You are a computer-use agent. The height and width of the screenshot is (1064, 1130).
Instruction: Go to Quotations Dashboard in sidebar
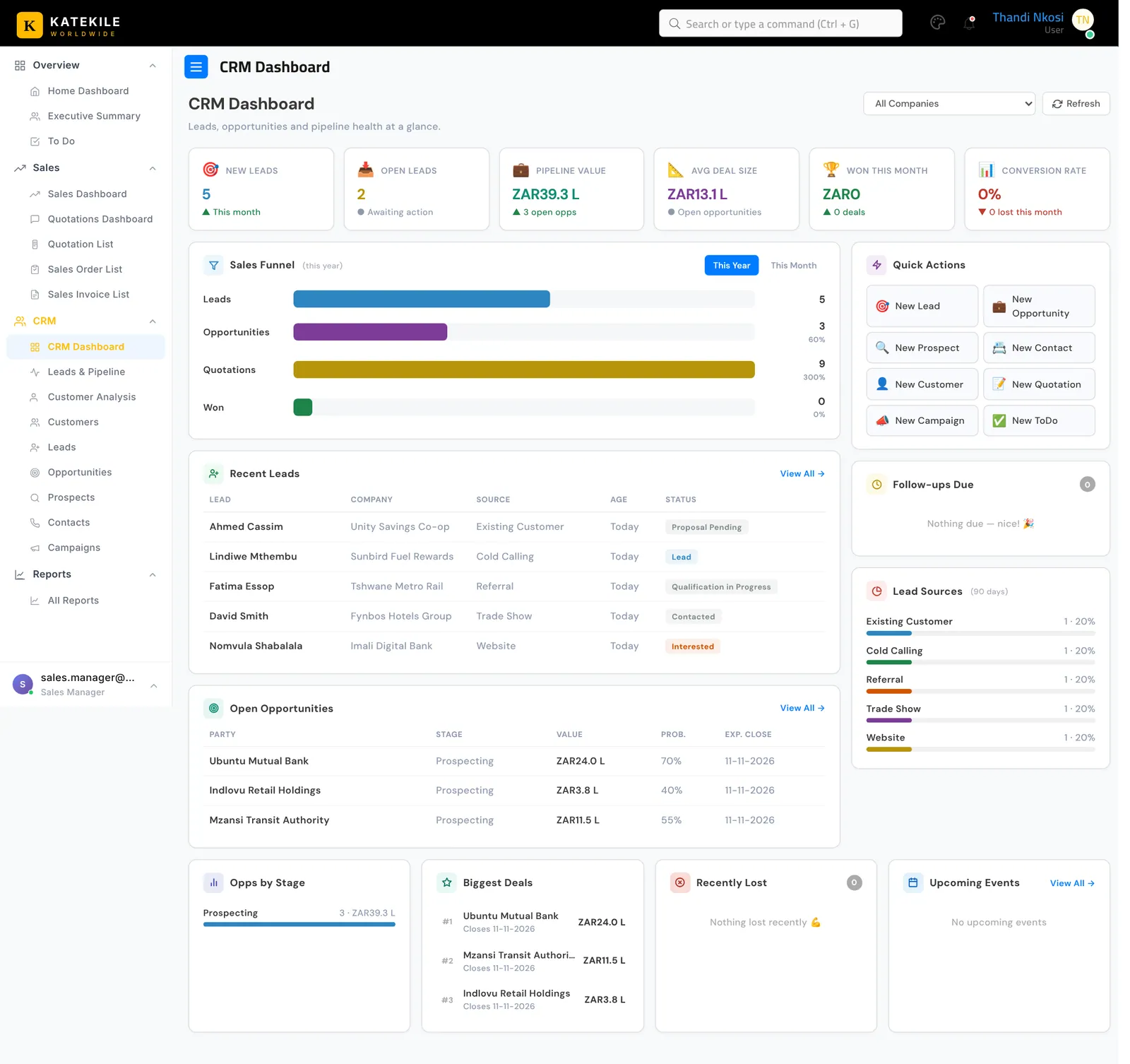(x=85, y=219)
